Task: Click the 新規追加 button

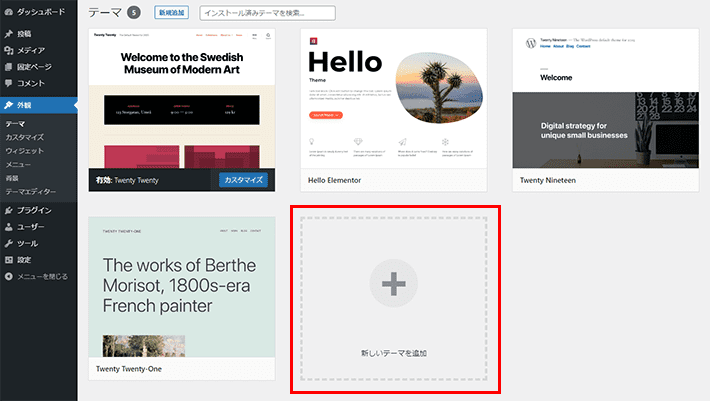Action: 172,13
